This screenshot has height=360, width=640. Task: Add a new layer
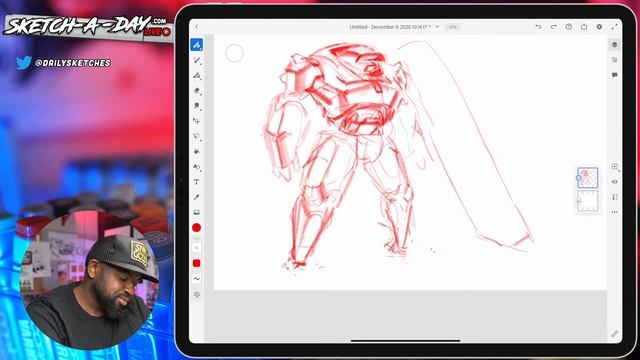coord(615,167)
